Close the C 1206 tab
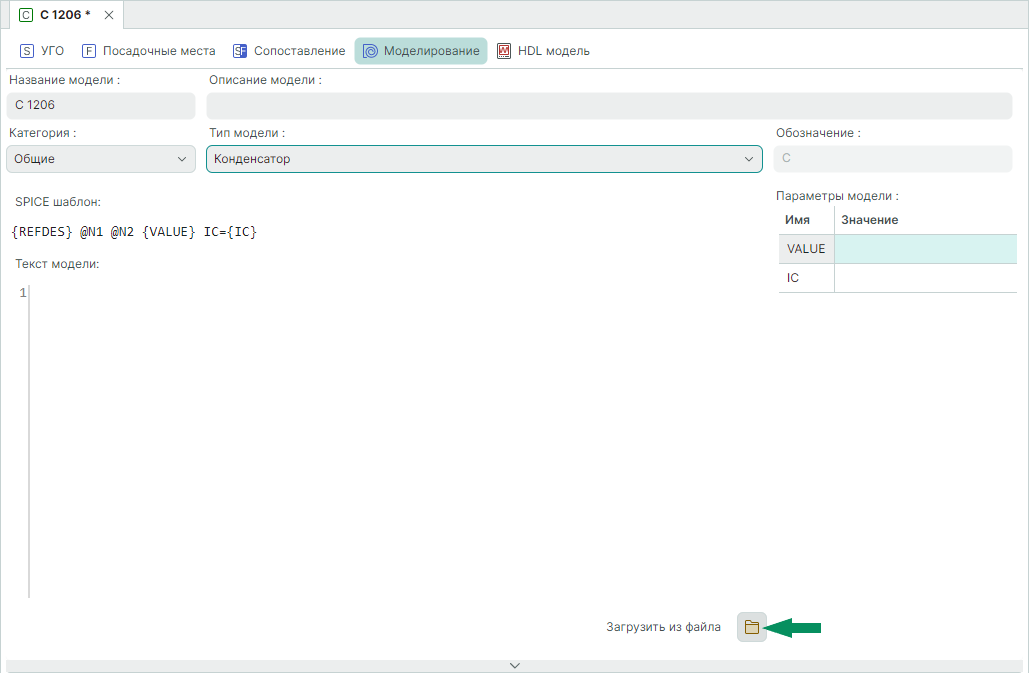The image size is (1029, 673). click(109, 15)
